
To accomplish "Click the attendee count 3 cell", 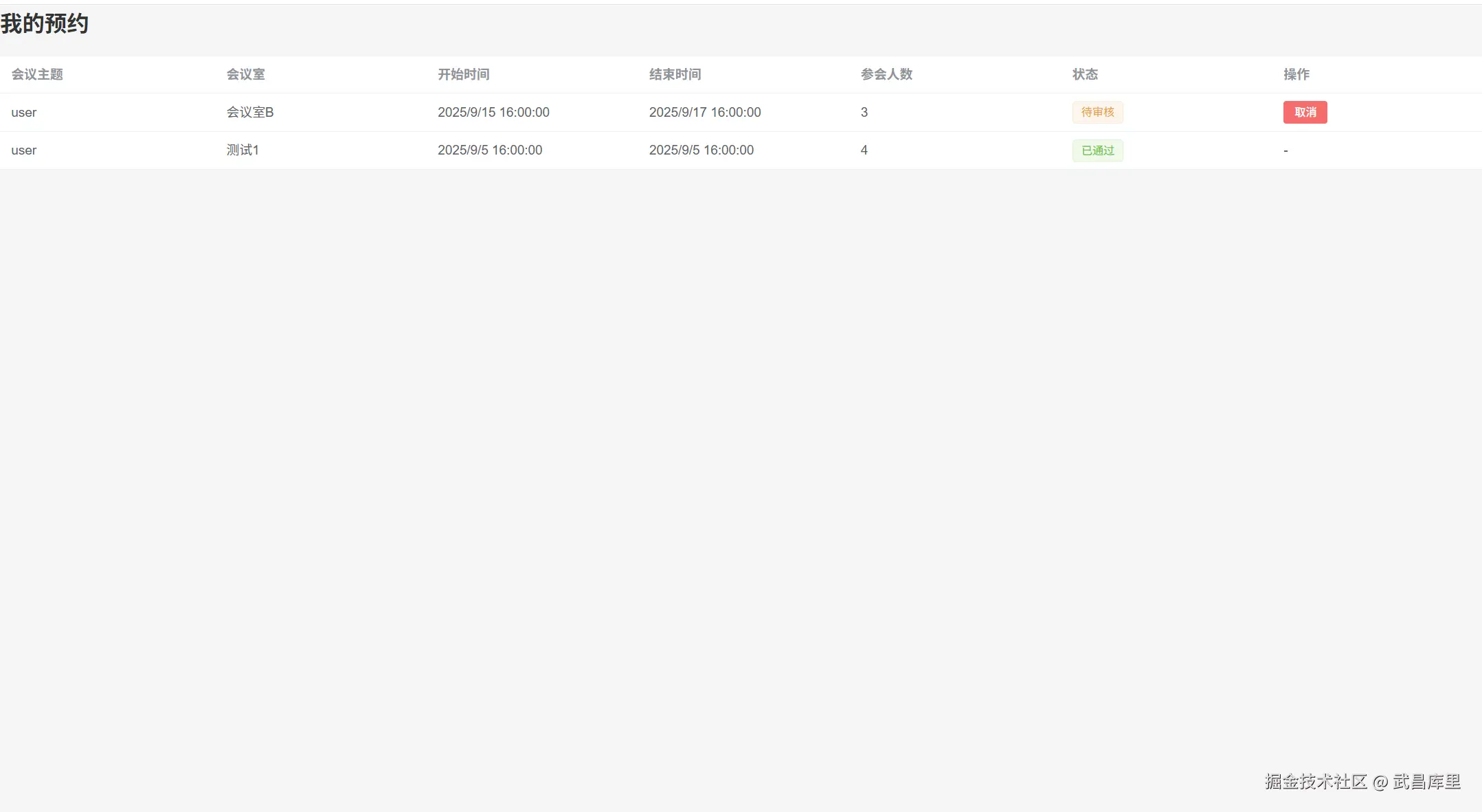I will tap(864, 112).
